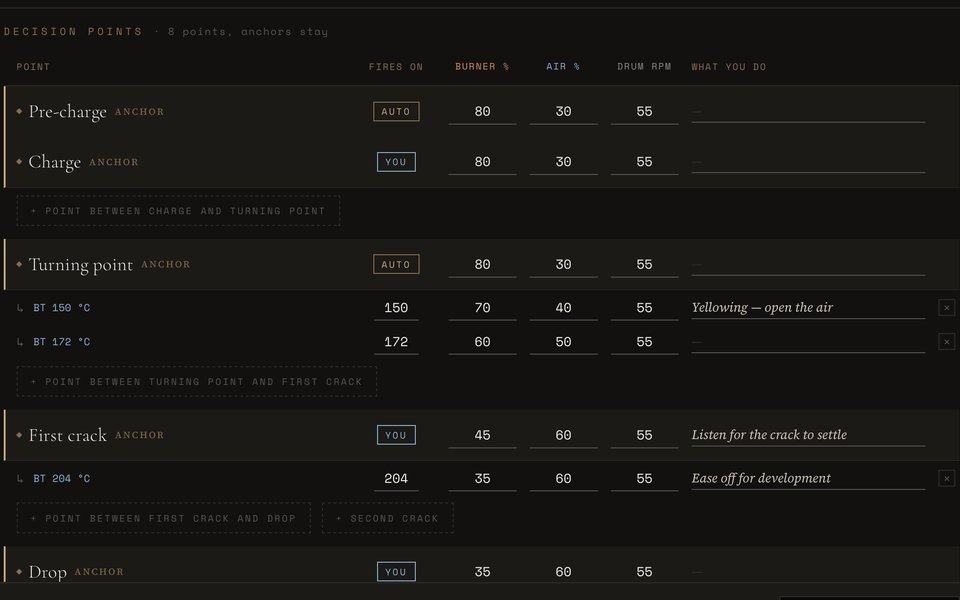The image size is (960, 600).
Task: Edit 'Yellowing — open the air' note
Action: [808, 308]
